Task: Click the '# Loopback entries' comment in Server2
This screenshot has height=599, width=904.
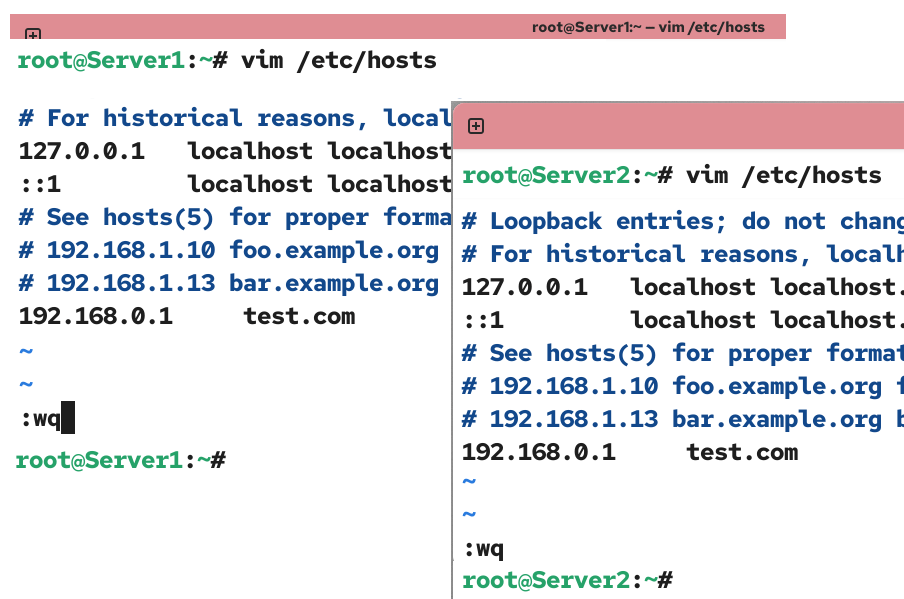Action: (683, 221)
